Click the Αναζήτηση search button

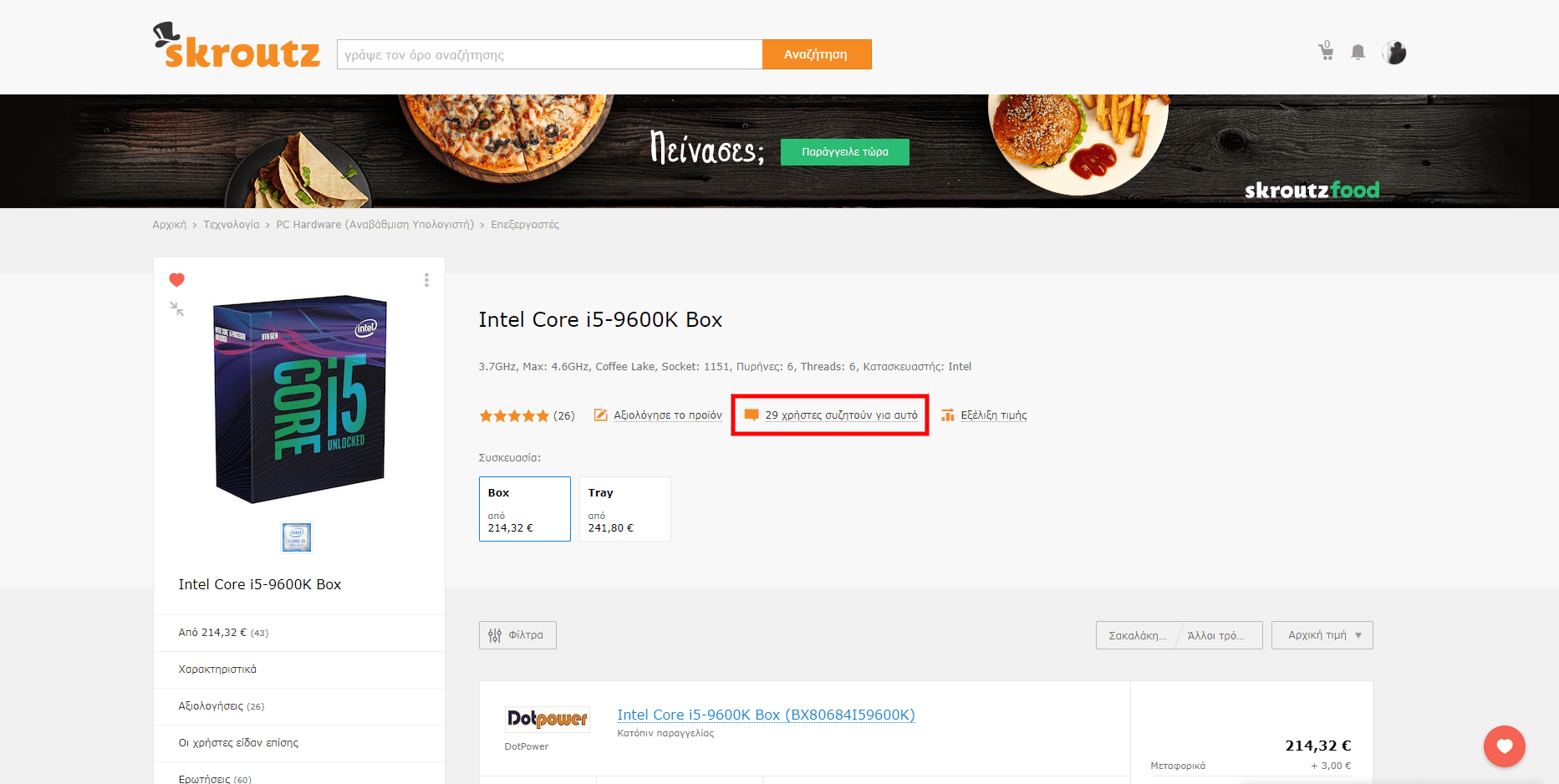816,54
